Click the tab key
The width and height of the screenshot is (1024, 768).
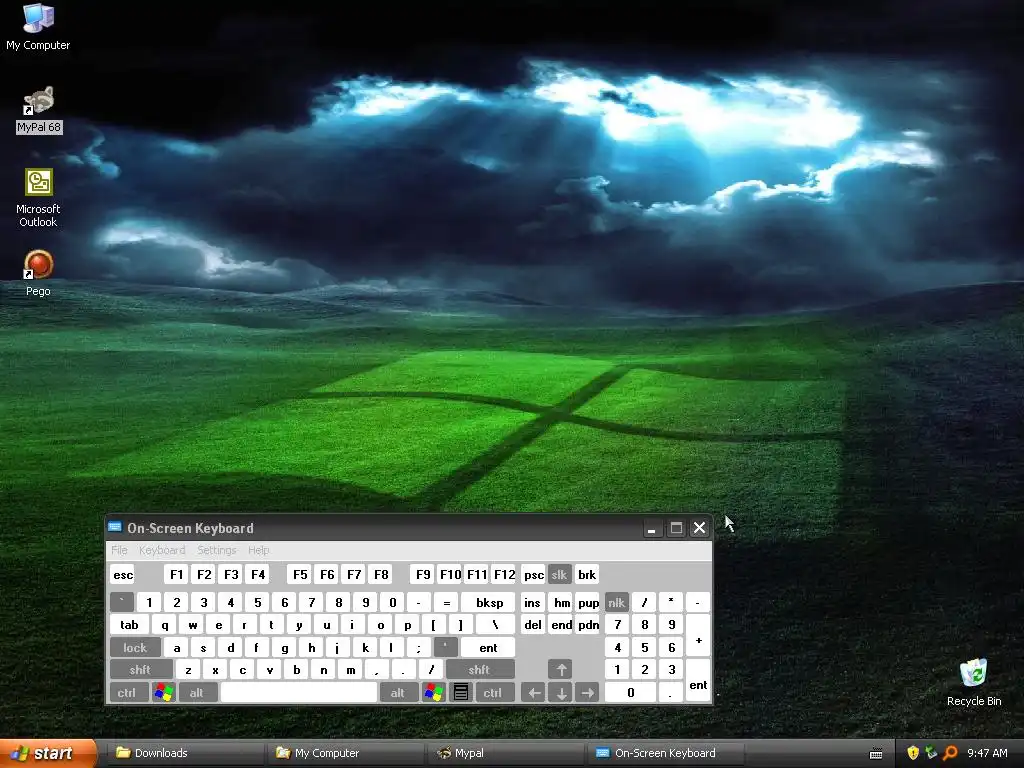click(129, 624)
